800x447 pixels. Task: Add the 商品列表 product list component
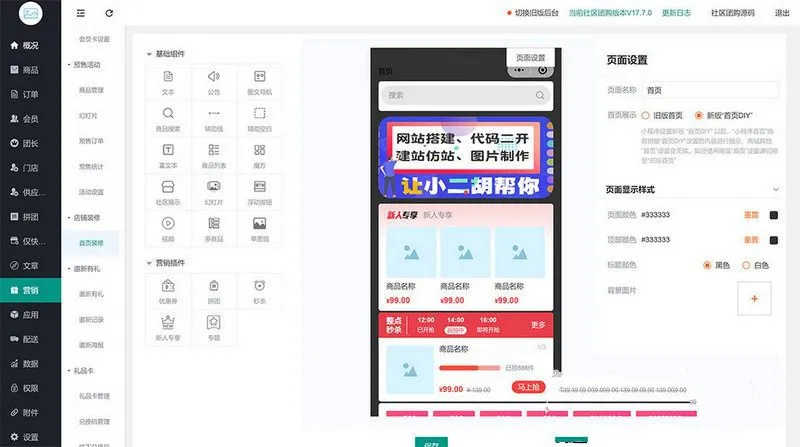pos(214,157)
